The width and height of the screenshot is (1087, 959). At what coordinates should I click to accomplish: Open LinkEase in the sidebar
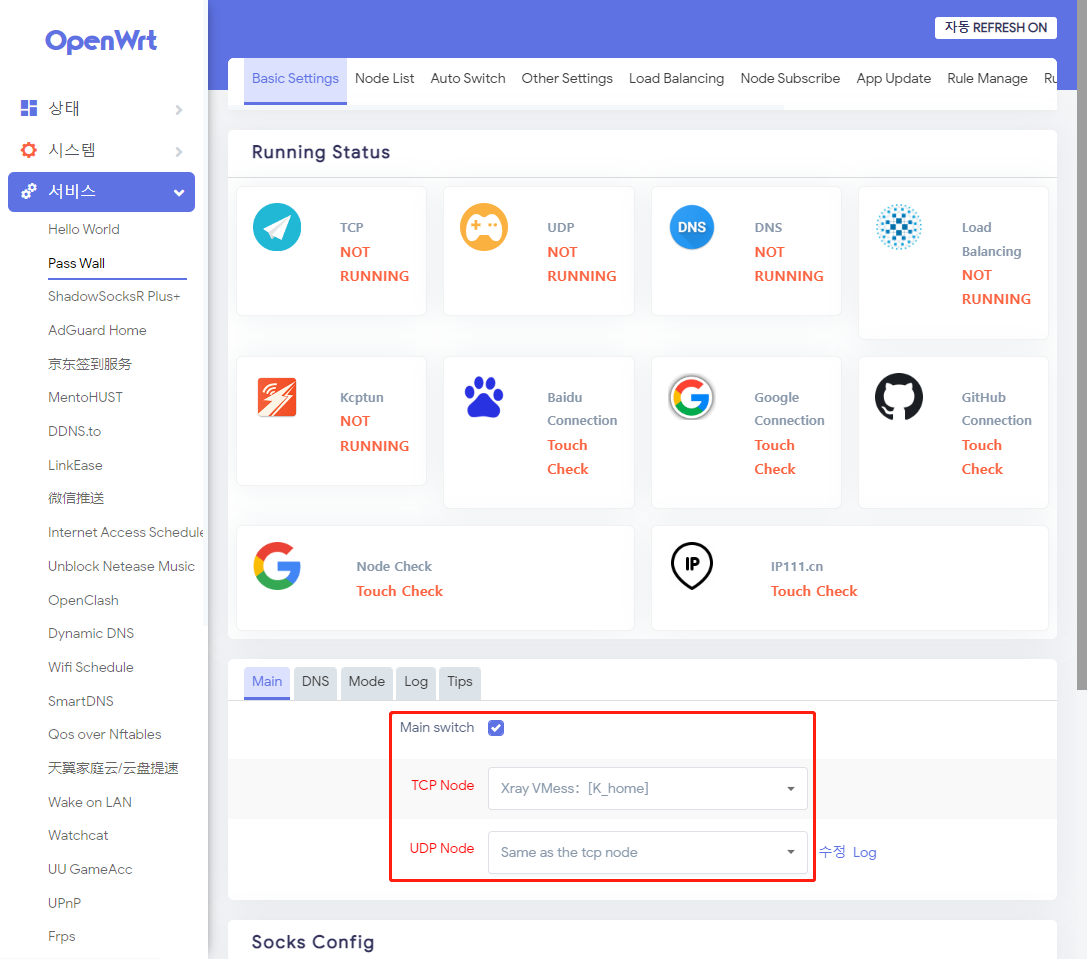[75, 465]
